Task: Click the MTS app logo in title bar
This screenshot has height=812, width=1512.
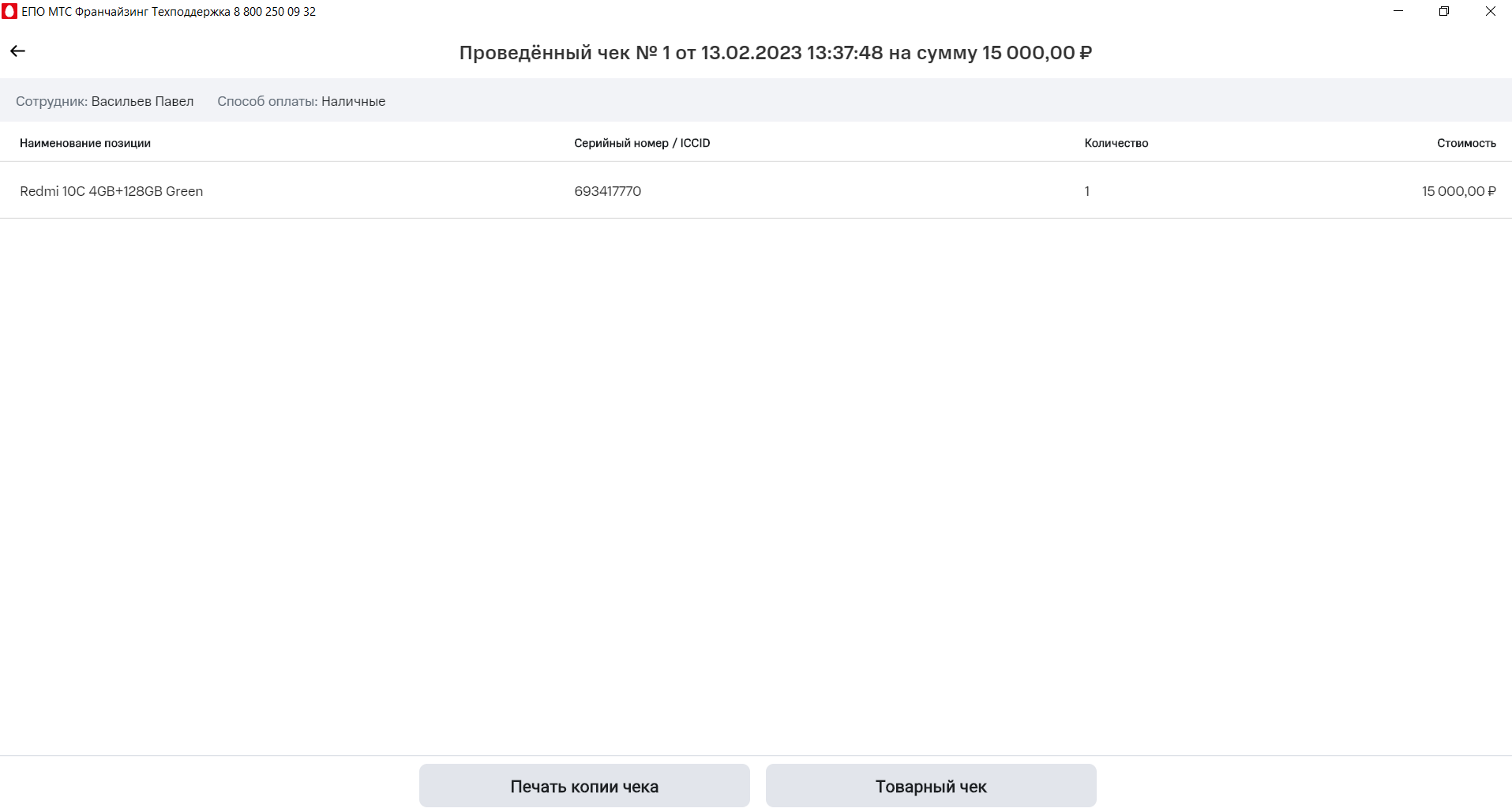Action: 9,11
